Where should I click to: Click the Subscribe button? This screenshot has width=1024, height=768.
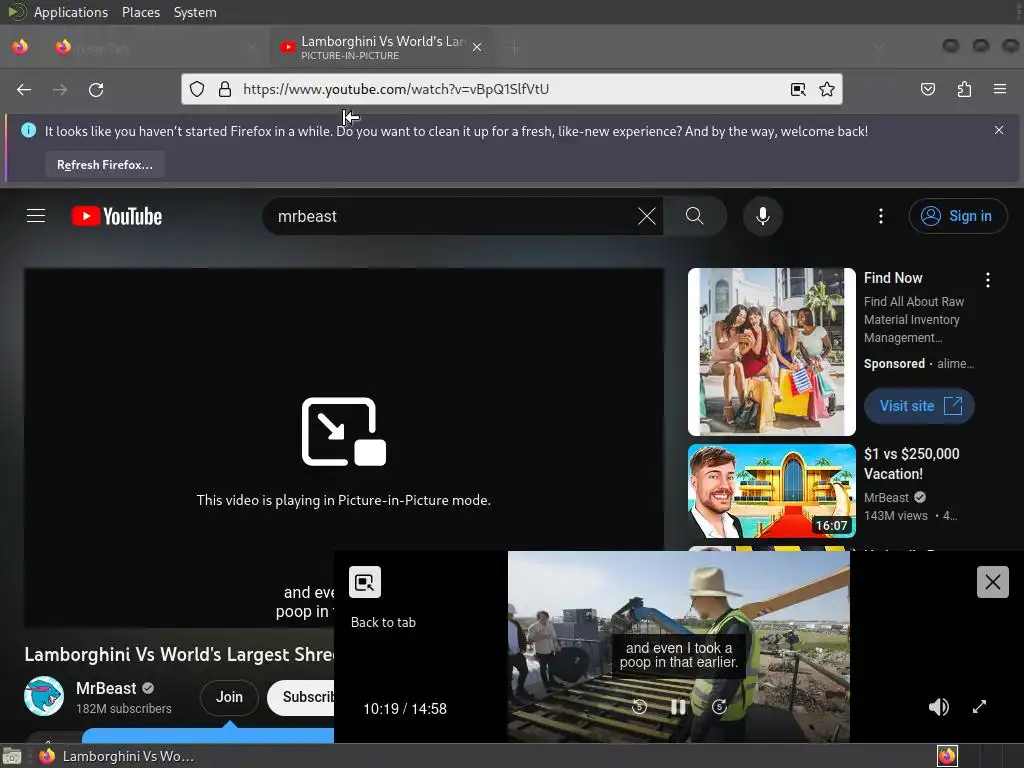pyautogui.click(x=301, y=697)
